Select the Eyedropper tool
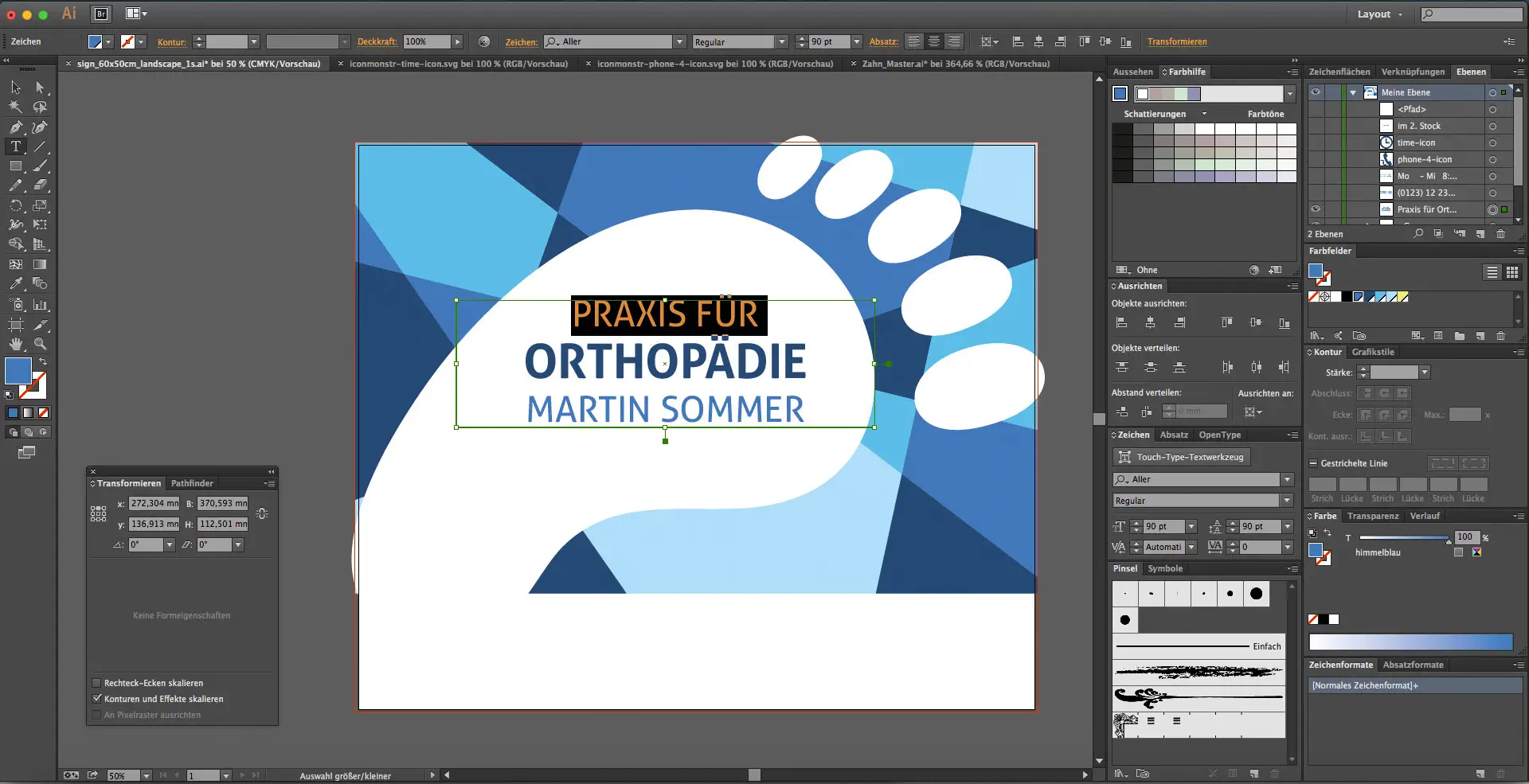1529x784 pixels. tap(15, 283)
